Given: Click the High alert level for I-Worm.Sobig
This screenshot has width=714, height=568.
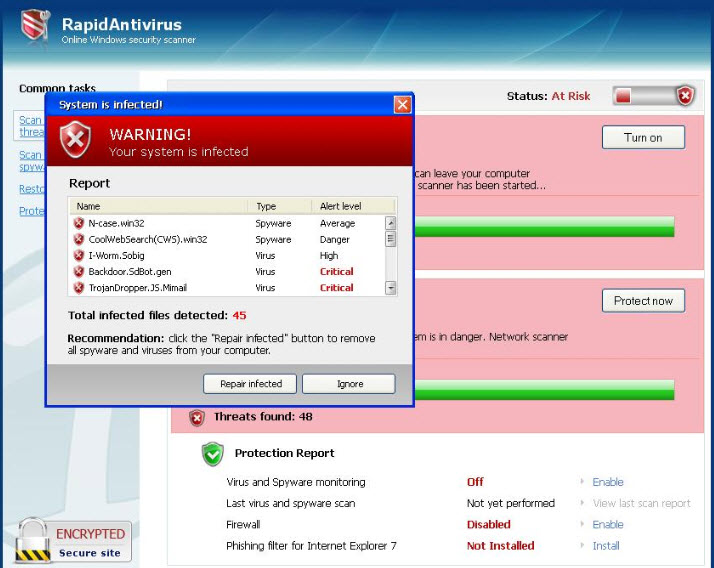Looking at the screenshot, I should pyautogui.click(x=329, y=255).
